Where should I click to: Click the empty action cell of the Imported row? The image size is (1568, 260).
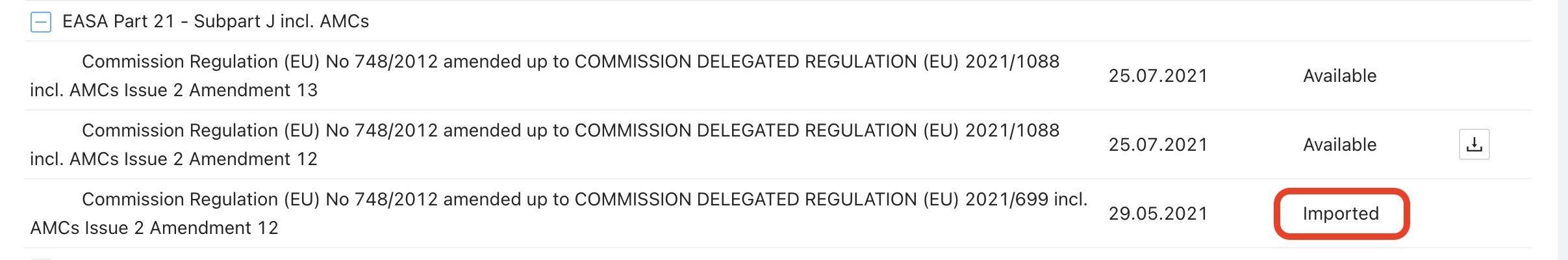pos(1474,213)
